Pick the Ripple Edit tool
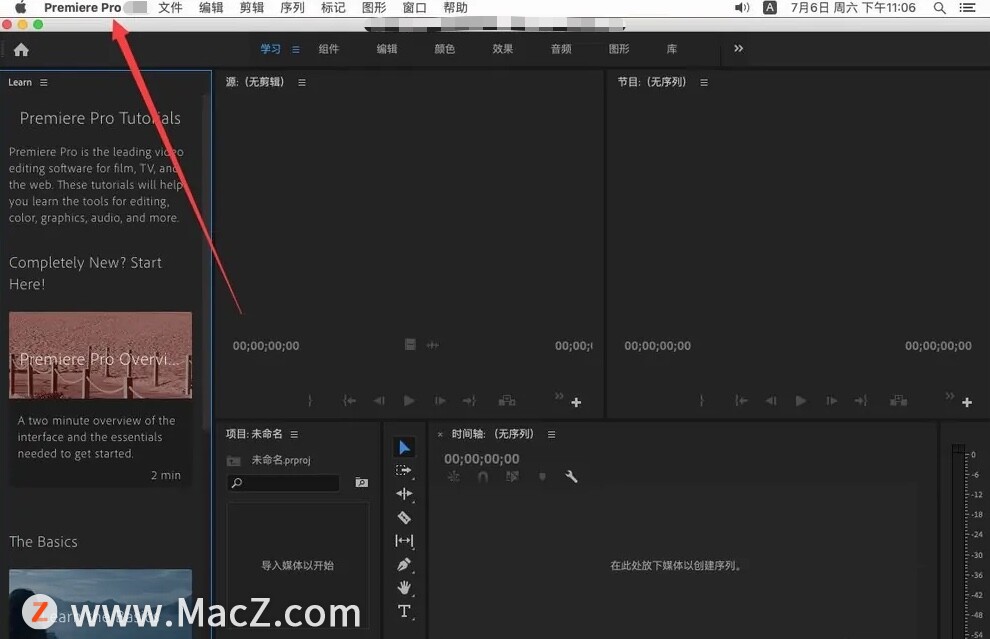This screenshot has height=639, width=990. tap(404, 494)
